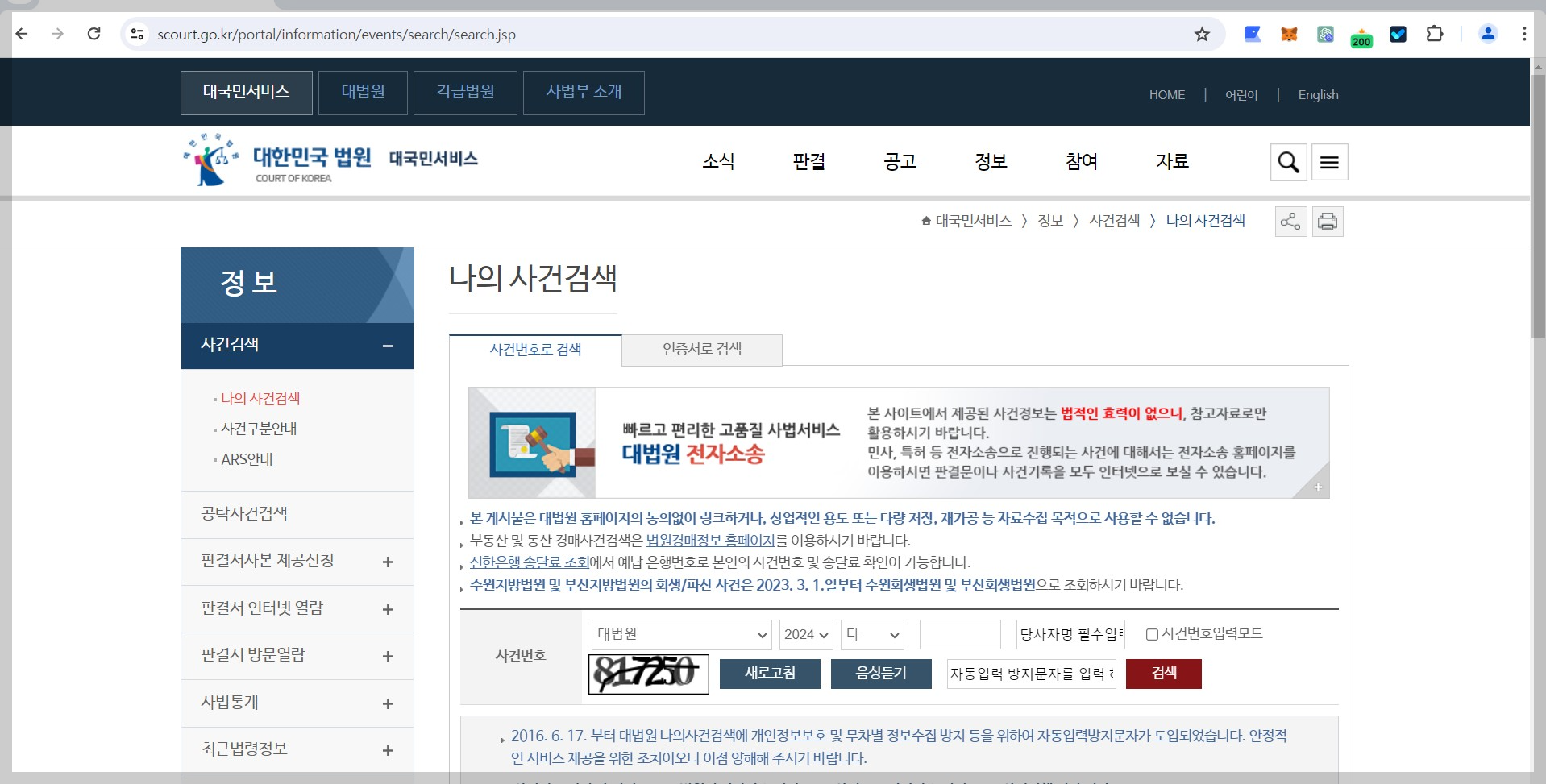
Task: Select the 각급법원 top tab
Action: pos(465,93)
